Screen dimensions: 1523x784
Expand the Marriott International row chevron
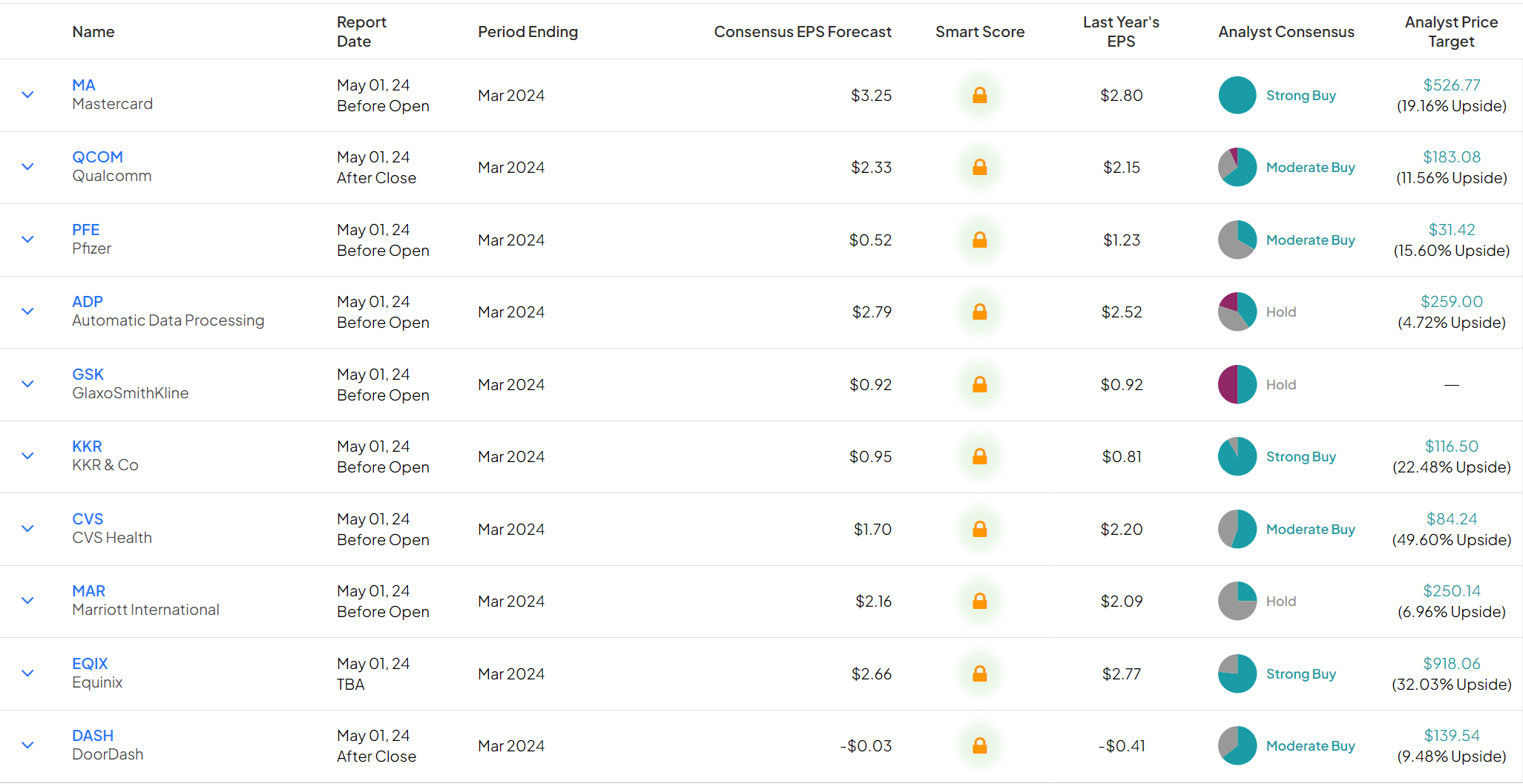(27, 601)
